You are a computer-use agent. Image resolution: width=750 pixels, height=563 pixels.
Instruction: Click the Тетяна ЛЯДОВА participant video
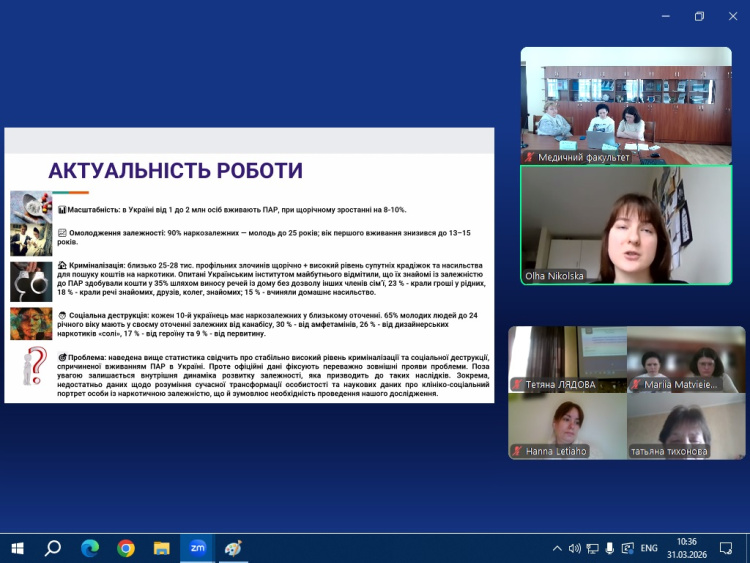(x=566, y=359)
